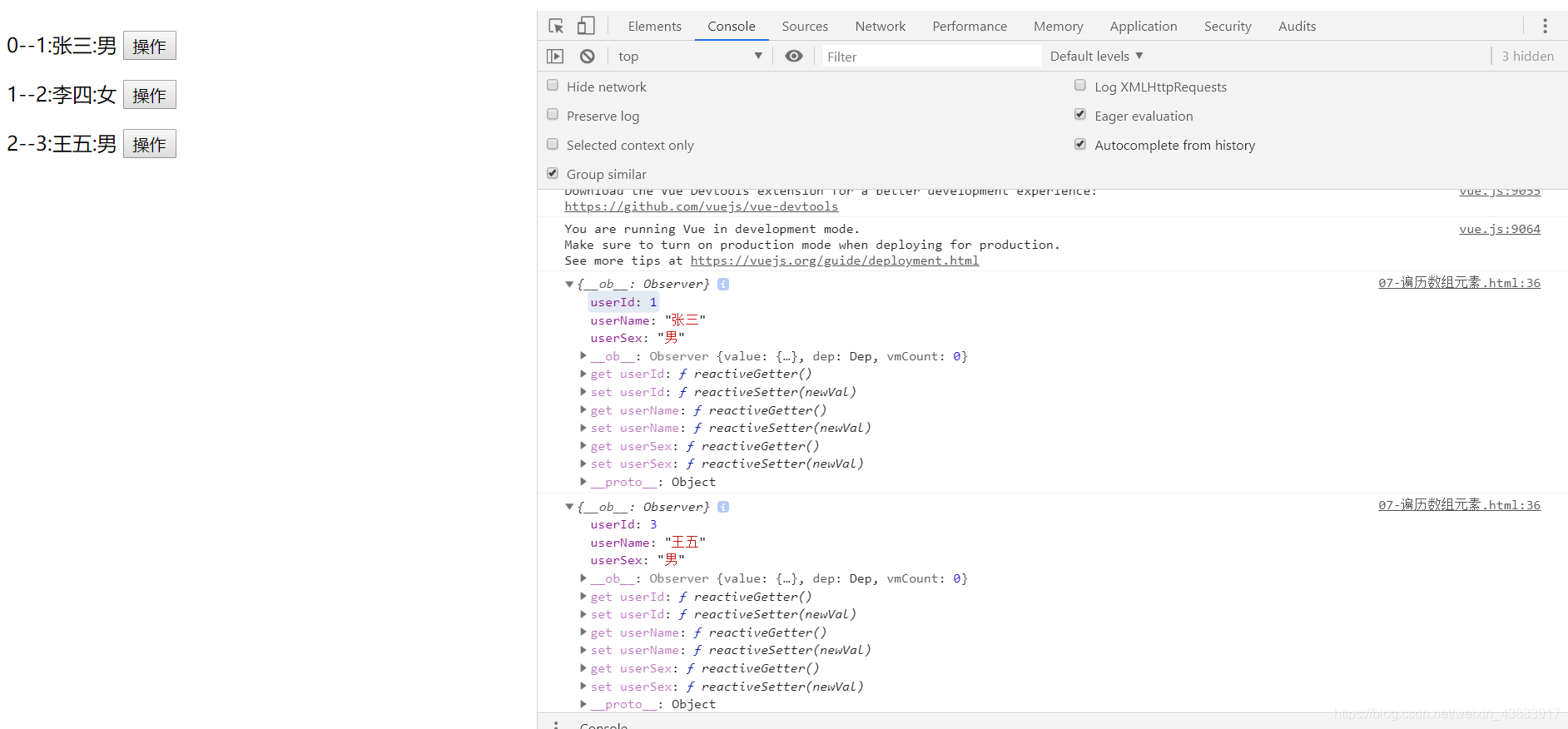Switch to the Audits tab
Screen dimensions: 1568x729
click(x=1297, y=26)
